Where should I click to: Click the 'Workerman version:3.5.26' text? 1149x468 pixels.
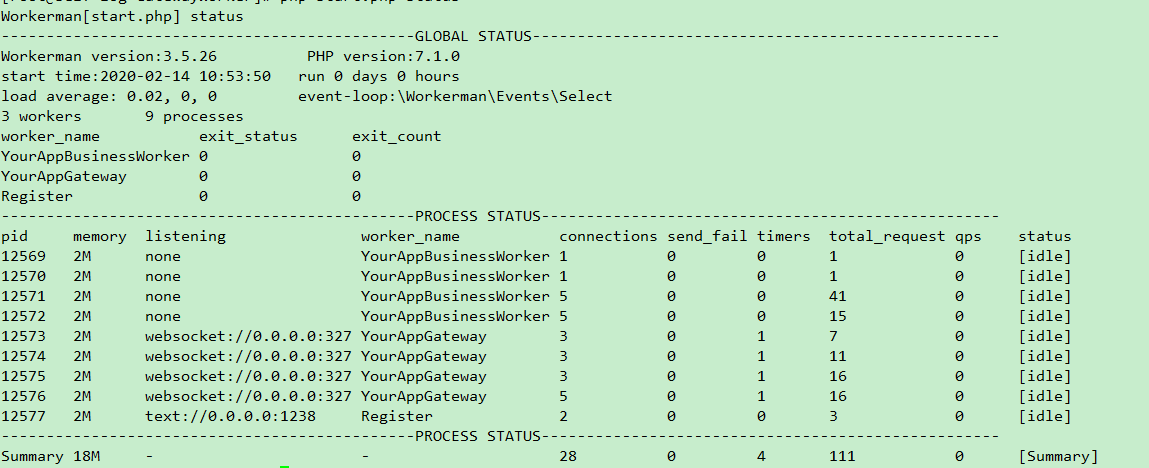[x=109, y=56]
